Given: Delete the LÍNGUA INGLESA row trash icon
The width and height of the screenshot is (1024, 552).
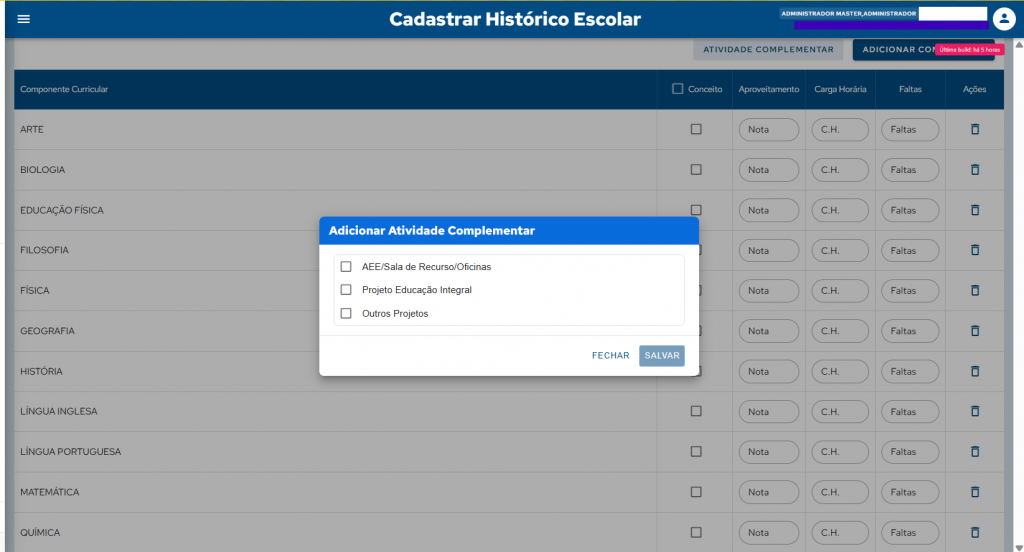Looking at the screenshot, I should [x=975, y=411].
